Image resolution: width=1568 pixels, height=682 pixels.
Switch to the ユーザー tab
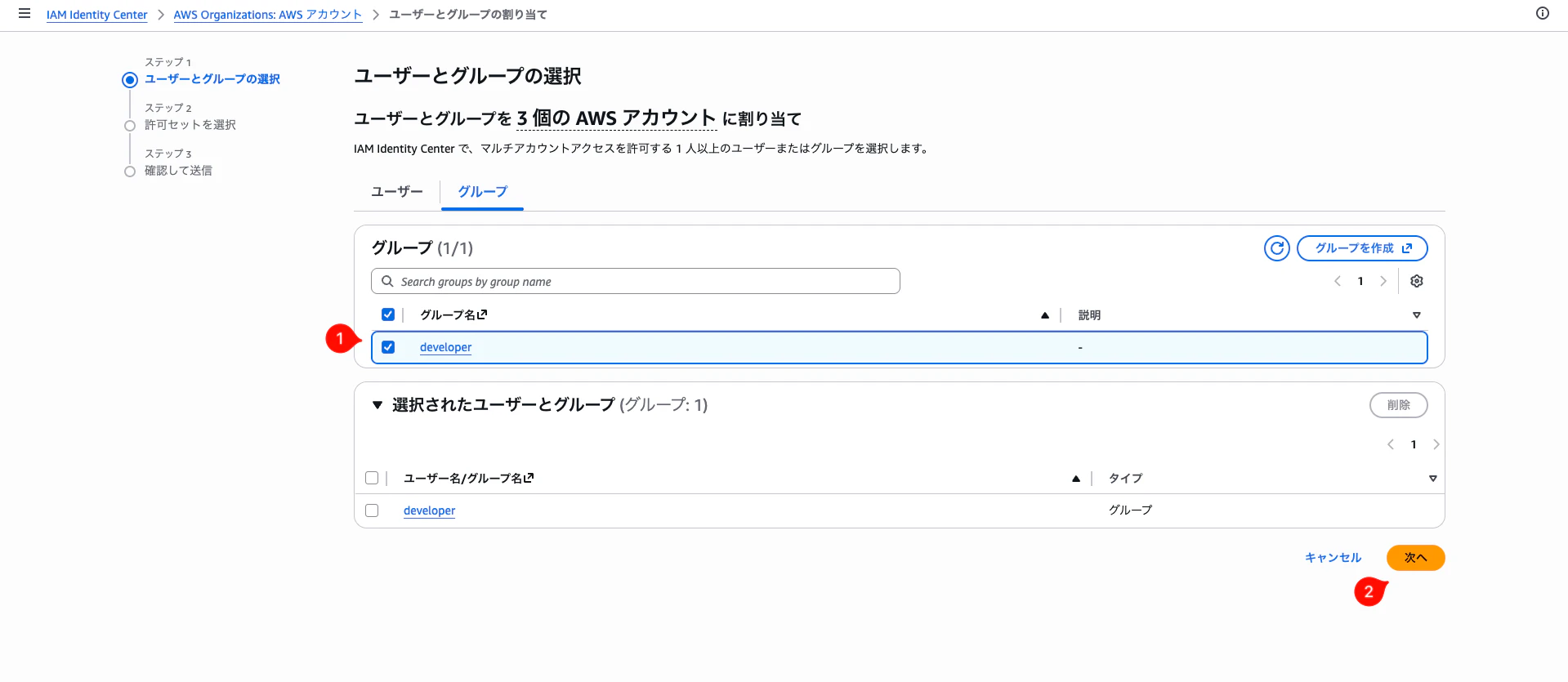pos(397,192)
